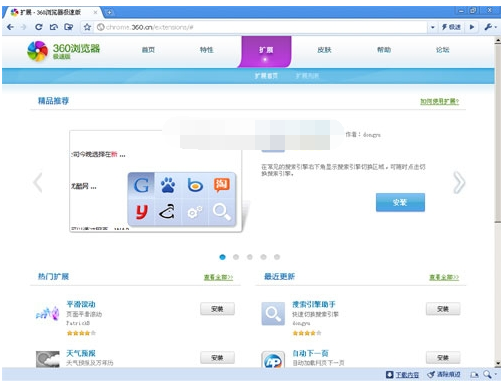Click in the address bar URL field

[260, 27]
